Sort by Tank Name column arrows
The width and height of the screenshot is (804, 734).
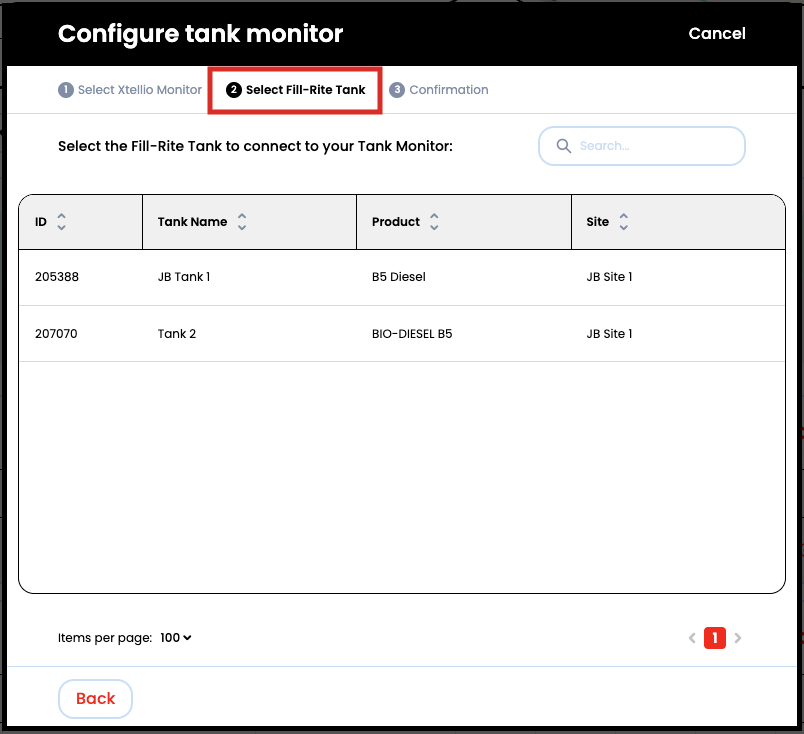click(242, 222)
